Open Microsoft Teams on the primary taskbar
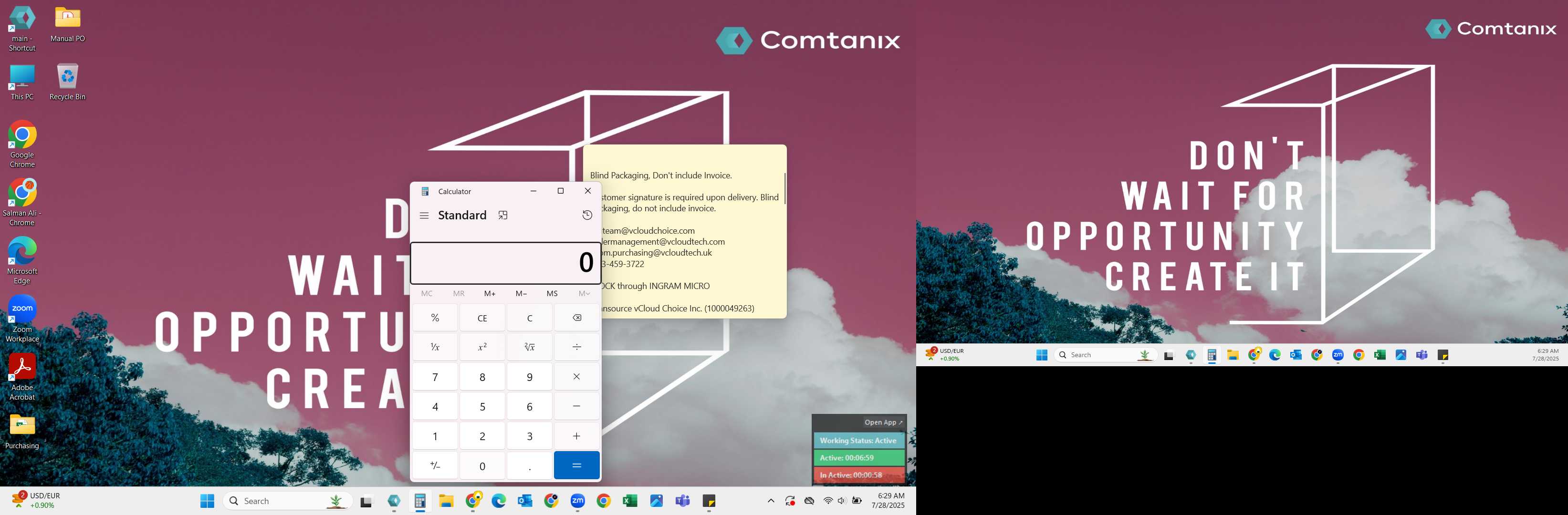This screenshot has width=1568, height=515. point(682,500)
